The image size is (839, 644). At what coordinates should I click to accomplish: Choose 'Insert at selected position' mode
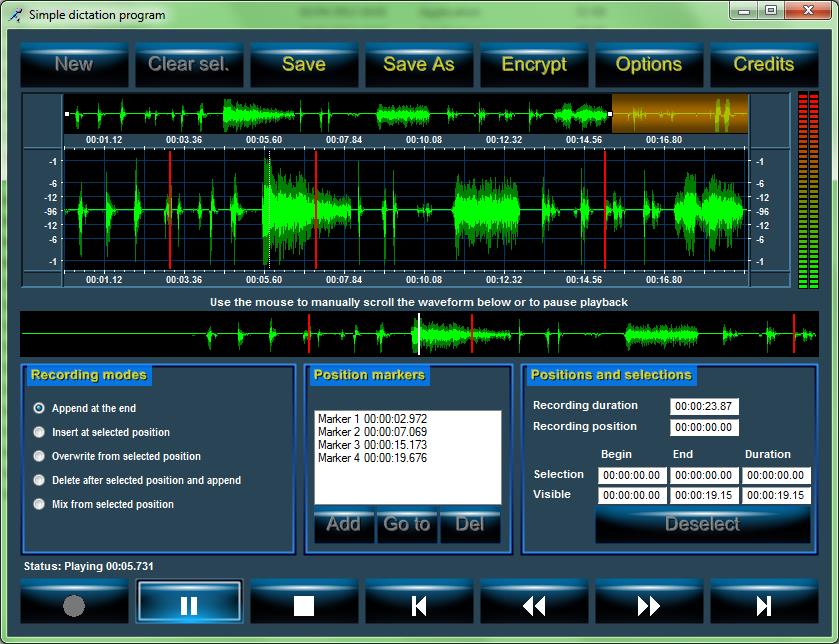39,432
